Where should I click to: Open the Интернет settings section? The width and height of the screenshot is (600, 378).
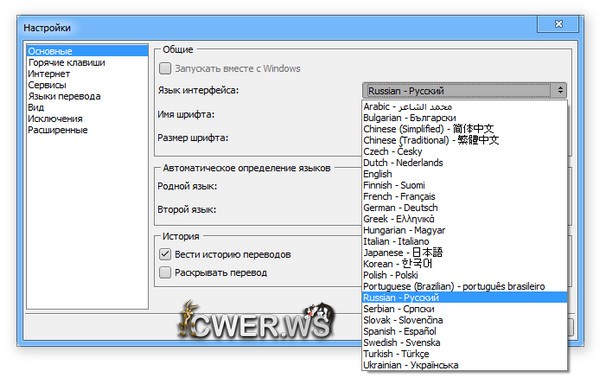(x=87, y=73)
